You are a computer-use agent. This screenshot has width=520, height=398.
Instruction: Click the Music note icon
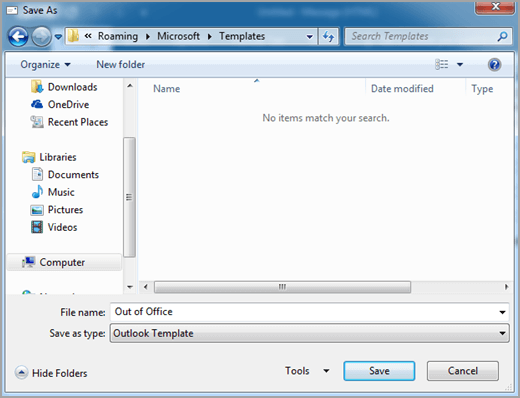37,192
